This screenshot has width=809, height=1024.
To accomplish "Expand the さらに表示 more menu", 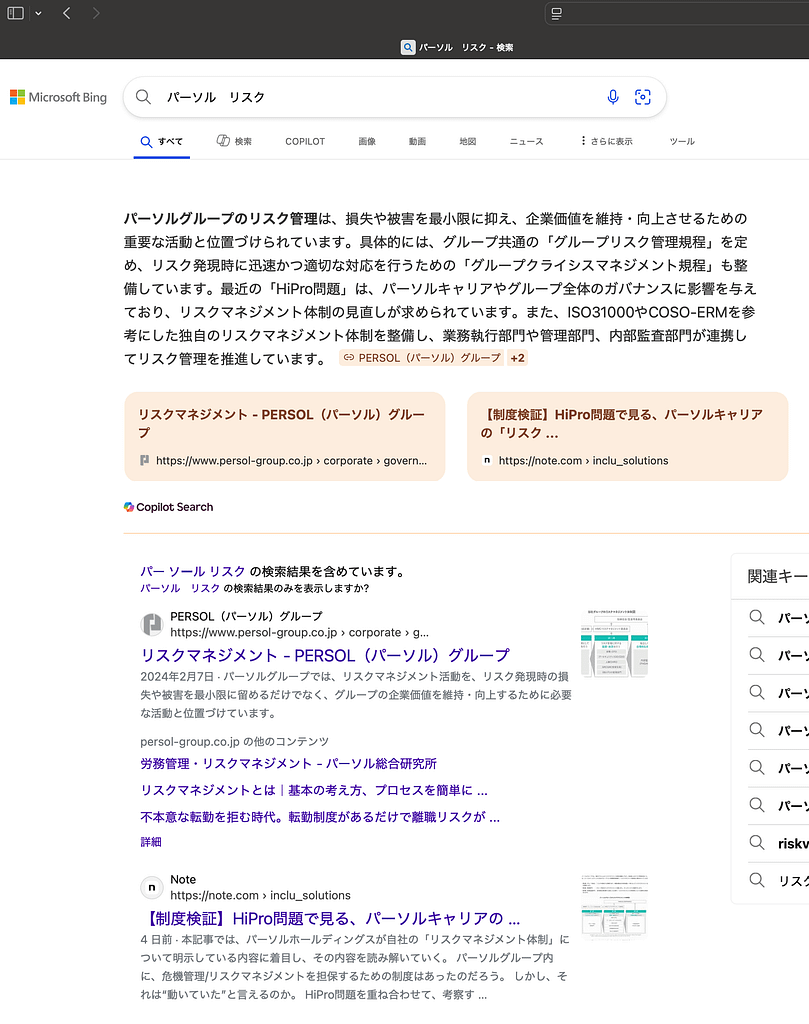I will click(606, 142).
